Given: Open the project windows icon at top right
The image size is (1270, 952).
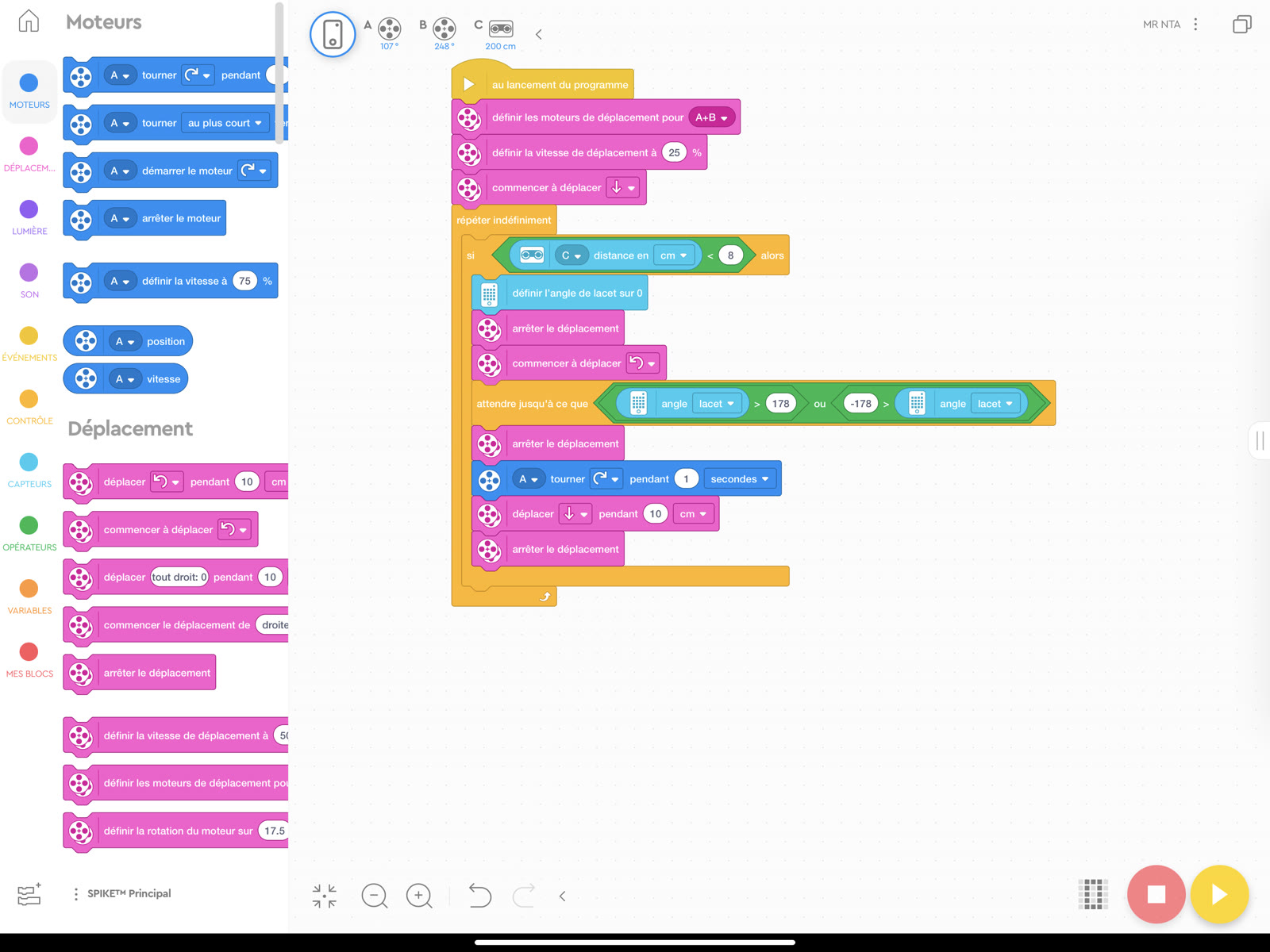Looking at the screenshot, I should (1242, 25).
